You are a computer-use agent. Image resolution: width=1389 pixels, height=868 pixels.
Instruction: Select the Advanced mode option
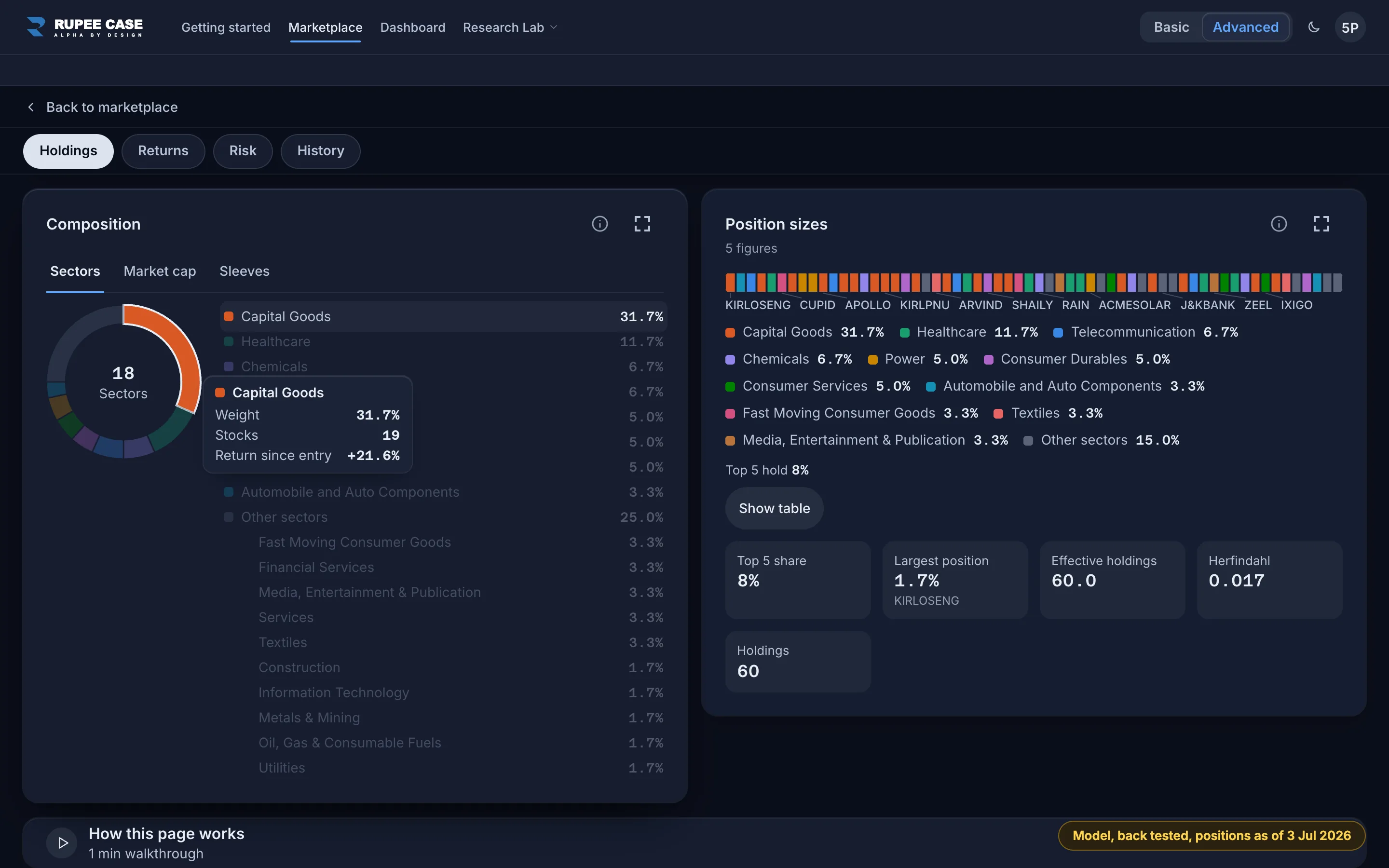pos(1245,27)
